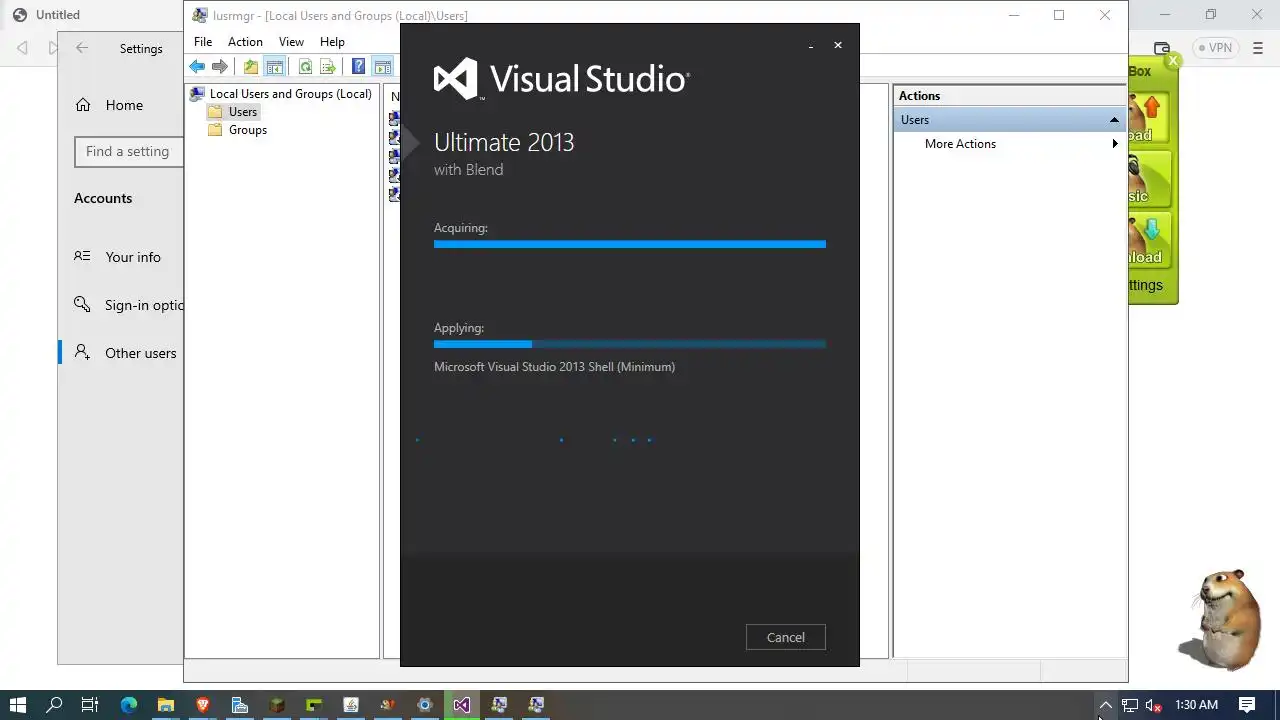Go to Home in Settings window

click(110, 105)
